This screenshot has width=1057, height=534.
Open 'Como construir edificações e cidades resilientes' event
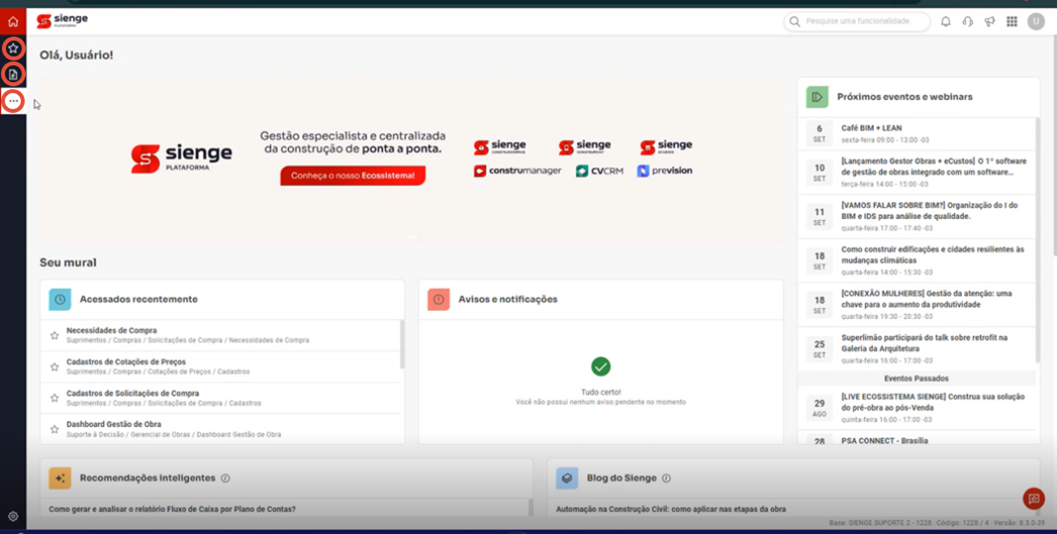(x=917, y=260)
